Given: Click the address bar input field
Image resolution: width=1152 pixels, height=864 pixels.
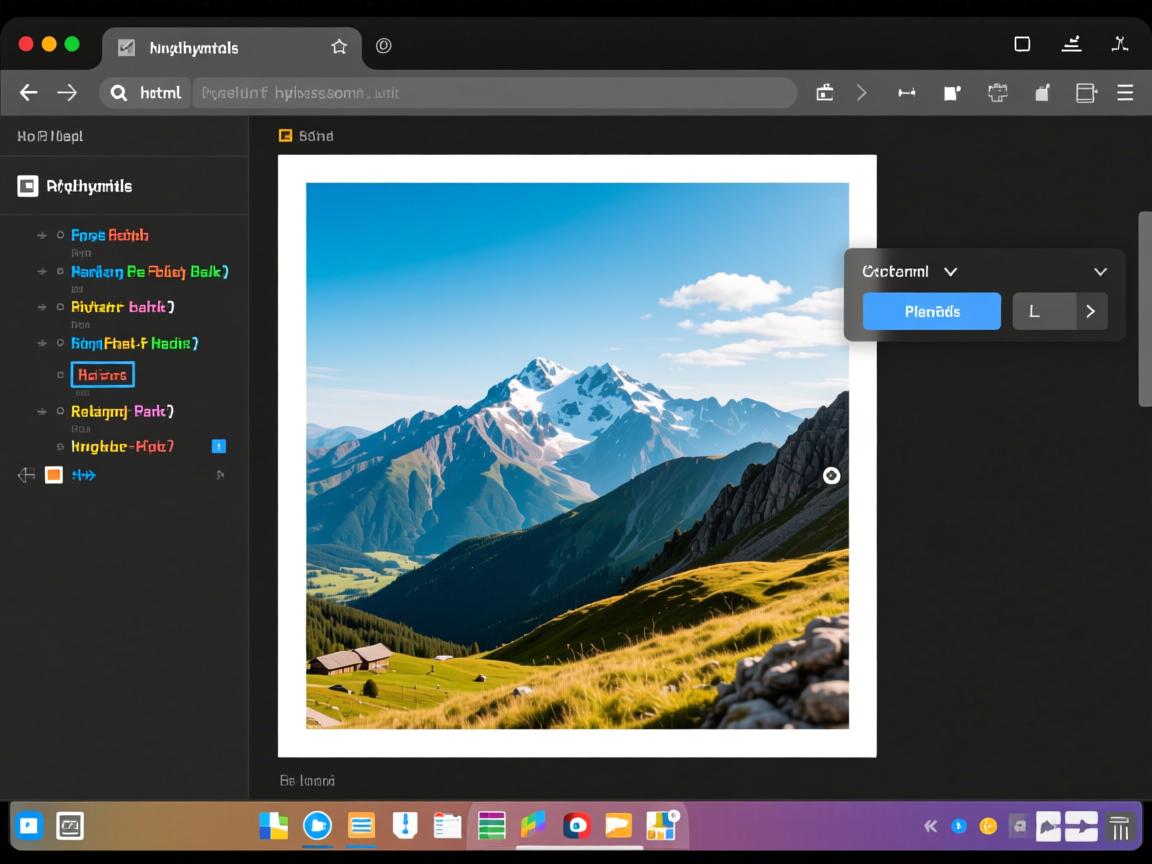Looking at the screenshot, I should (x=493, y=93).
